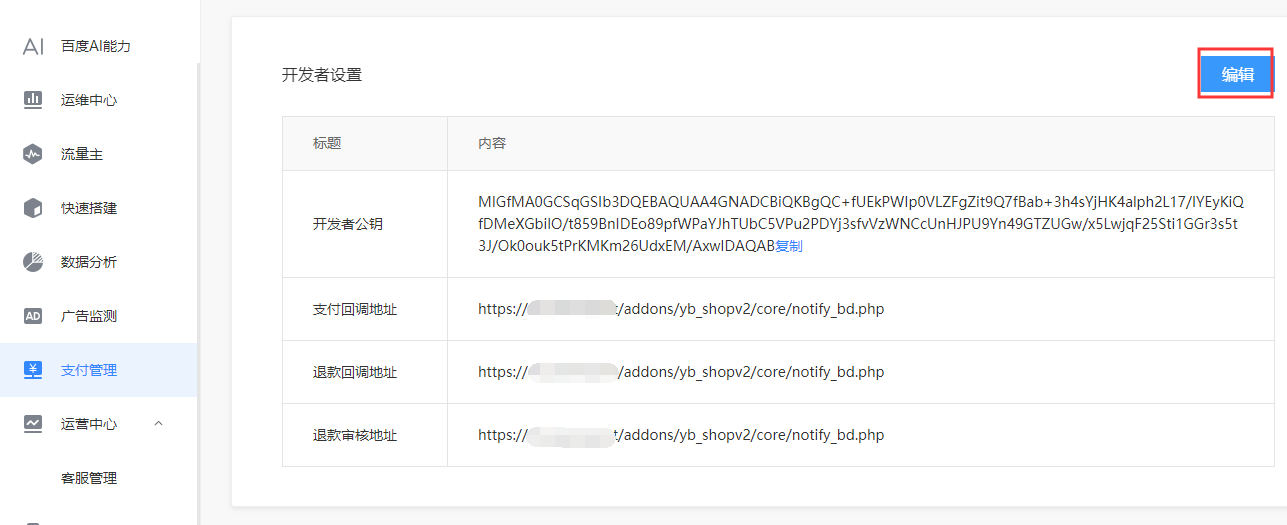
Task: Click the 广告监测 AD badge icon
Action: pyautogui.click(x=33, y=316)
